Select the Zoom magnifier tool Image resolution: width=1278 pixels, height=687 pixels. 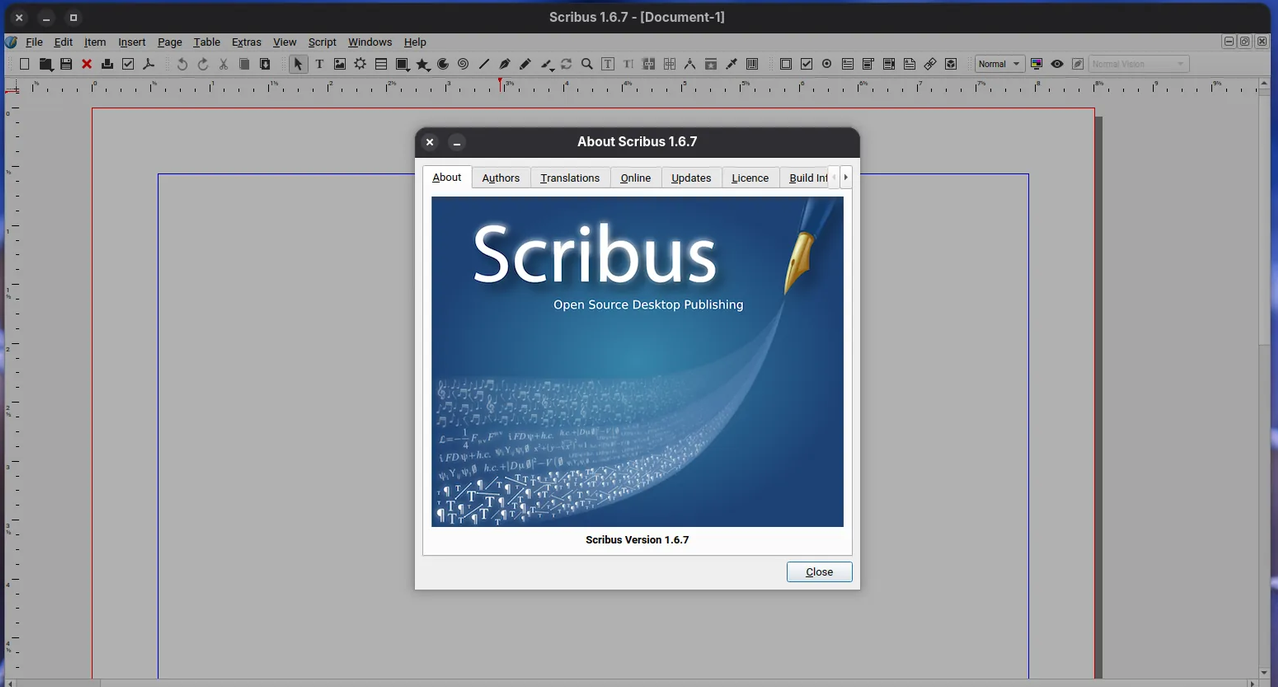point(587,64)
